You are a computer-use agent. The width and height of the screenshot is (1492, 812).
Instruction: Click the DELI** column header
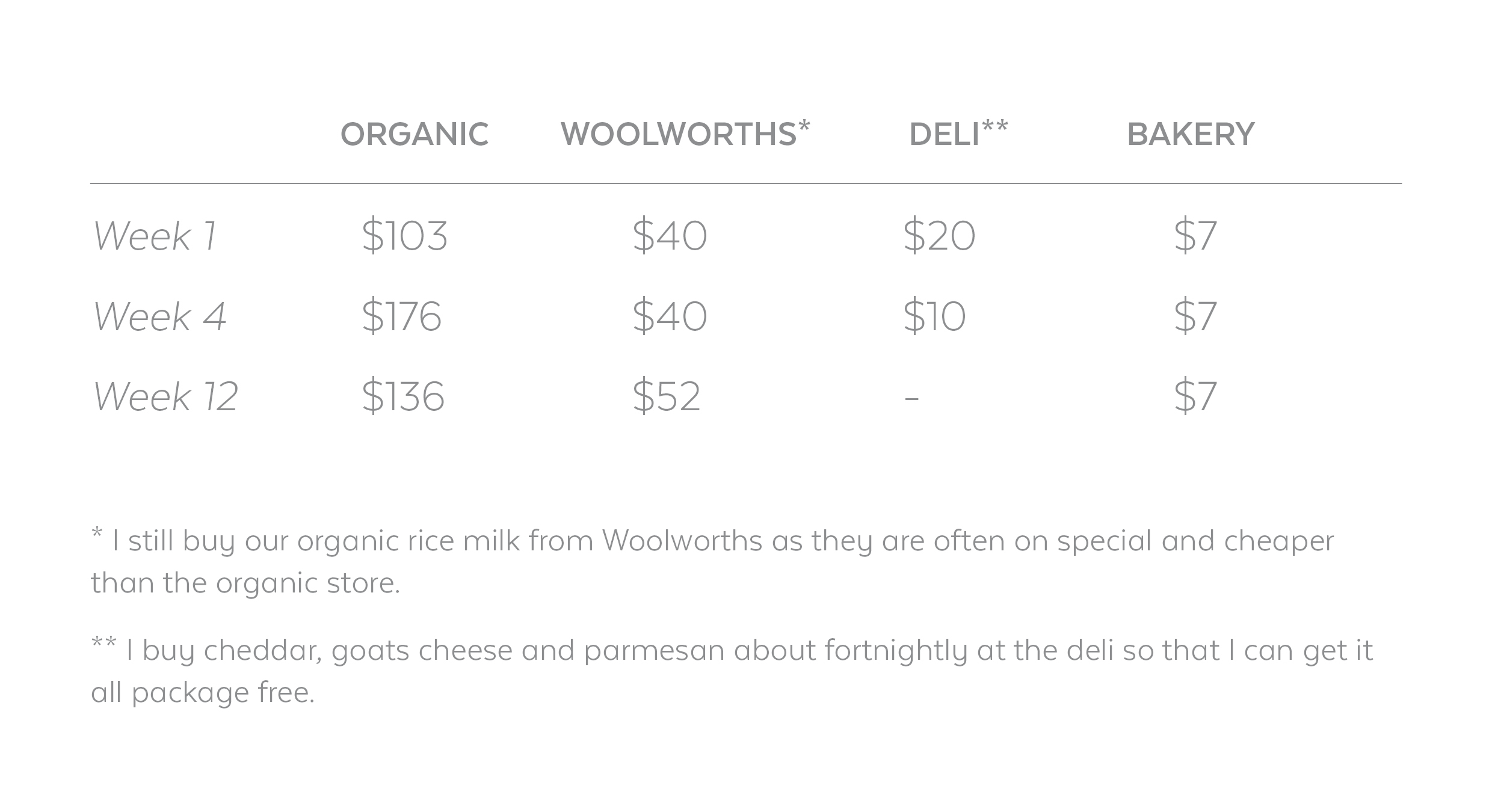pyautogui.click(x=958, y=133)
